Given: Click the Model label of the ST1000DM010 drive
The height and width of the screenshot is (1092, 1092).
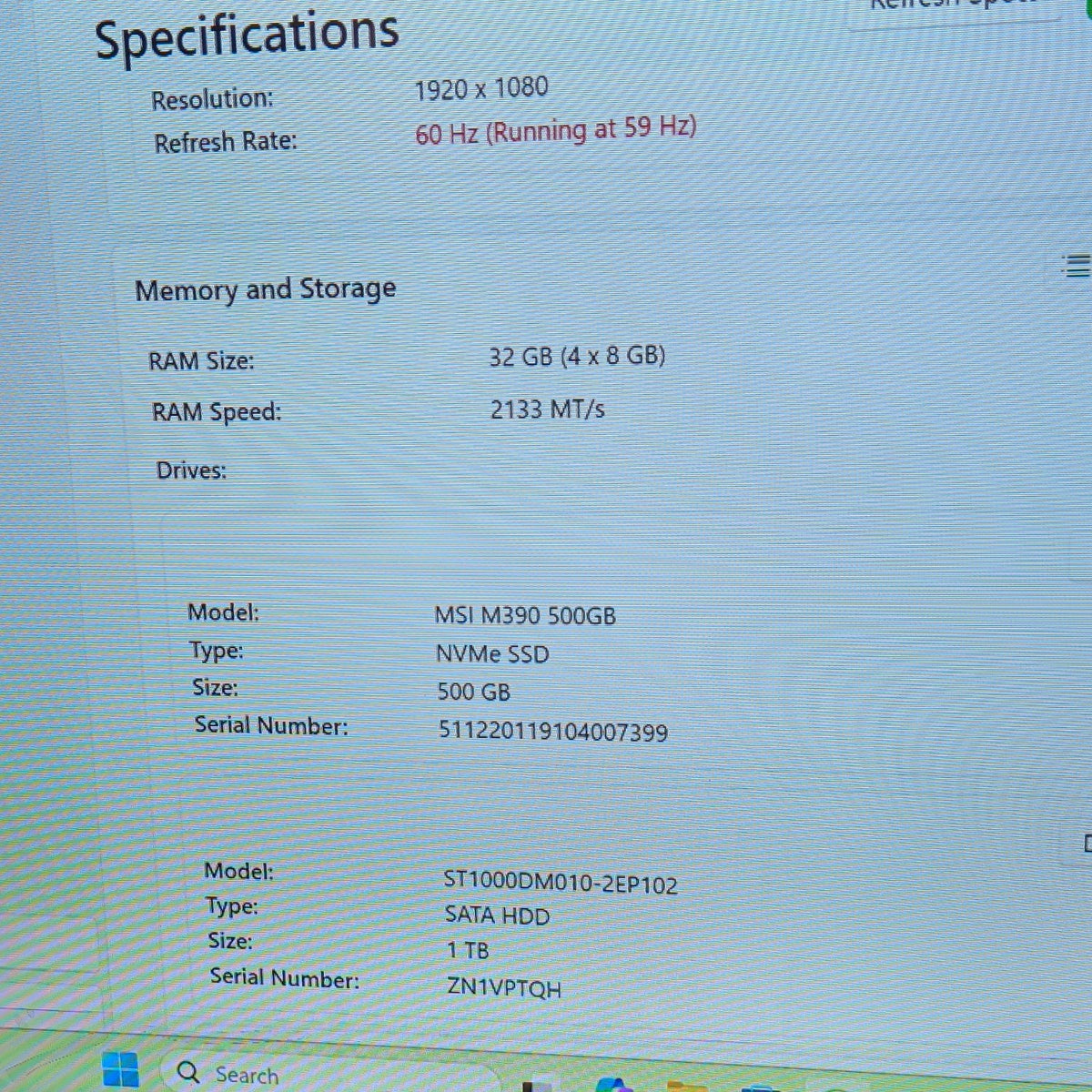Looking at the screenshot, I should click(x=238, y=871).
